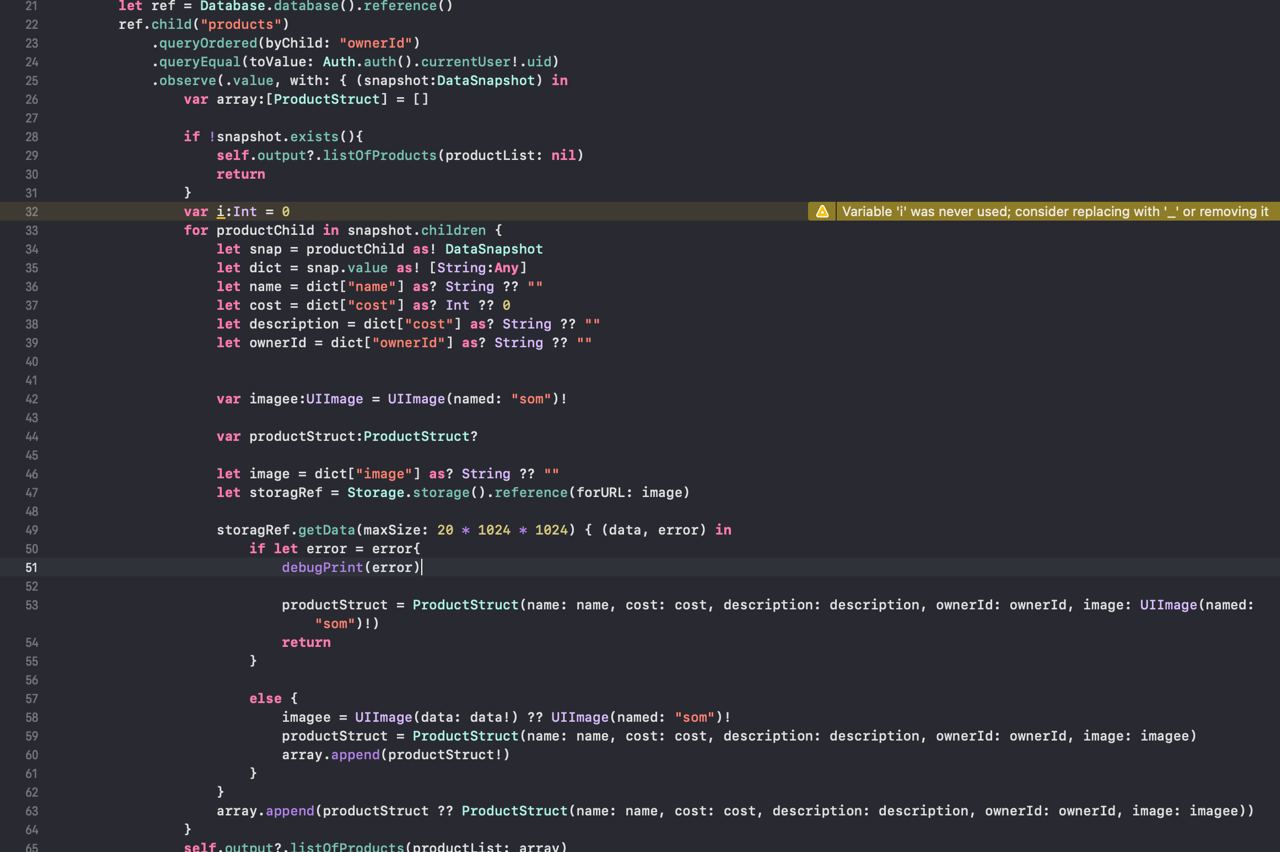Click ProductStruct? type on line 44
1280x852 pixels.
coord(421,436)
